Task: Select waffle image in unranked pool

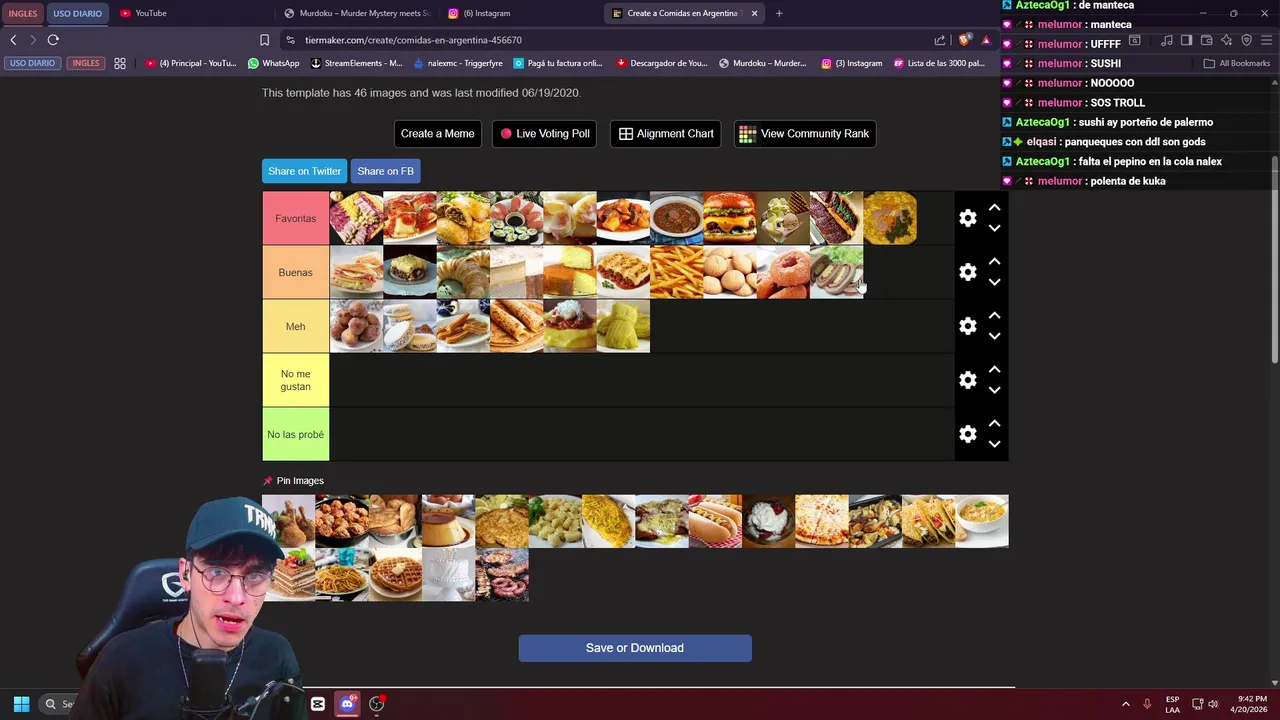Action: [395, 575]
